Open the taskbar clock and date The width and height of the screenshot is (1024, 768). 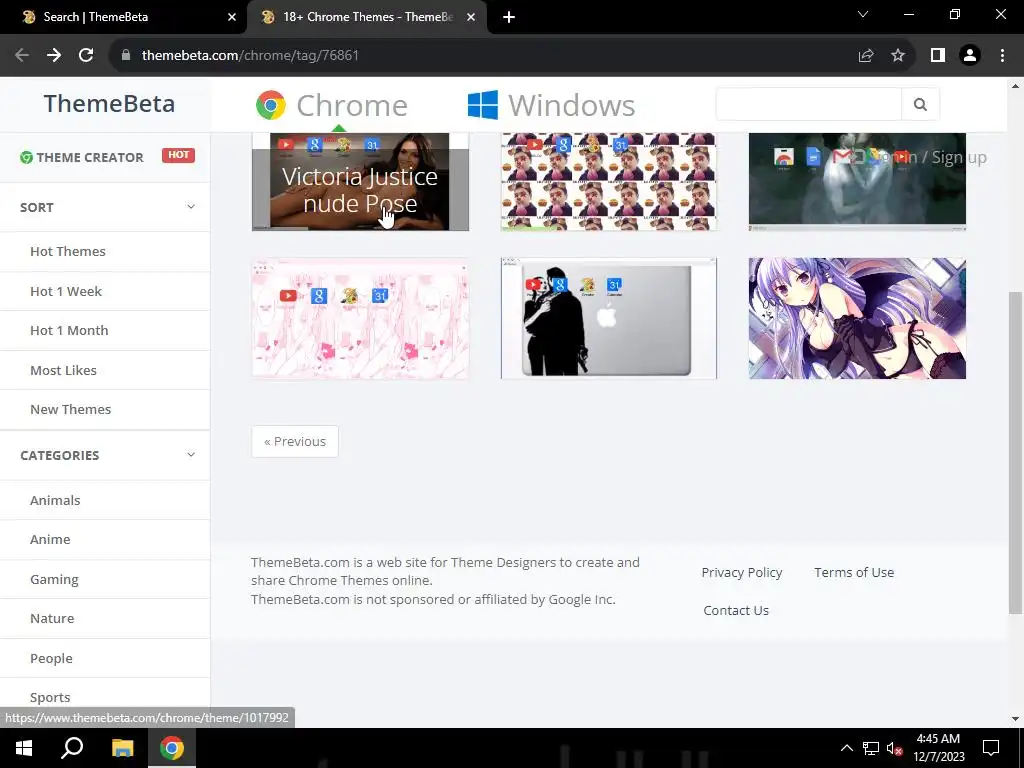point(938,748)
